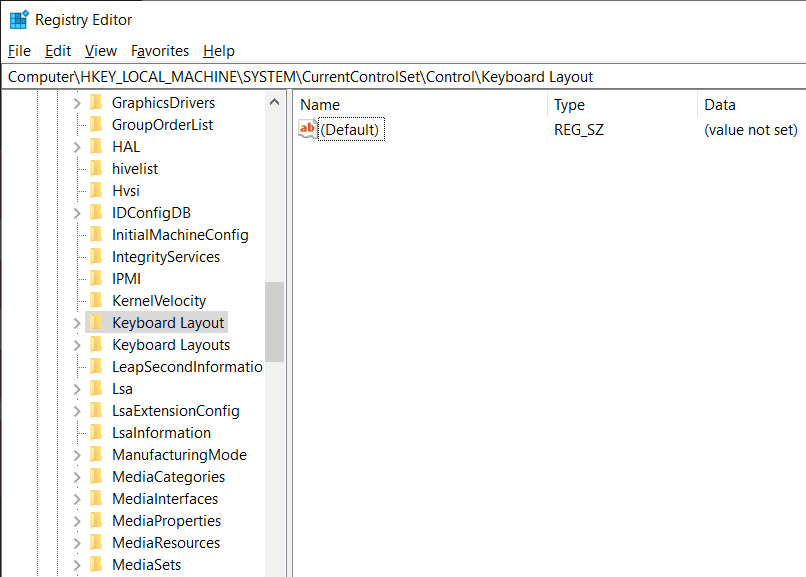Expand the ManufacturingMode key
Viewport: 806px width, 577px height.
click(x=77, y=455)
